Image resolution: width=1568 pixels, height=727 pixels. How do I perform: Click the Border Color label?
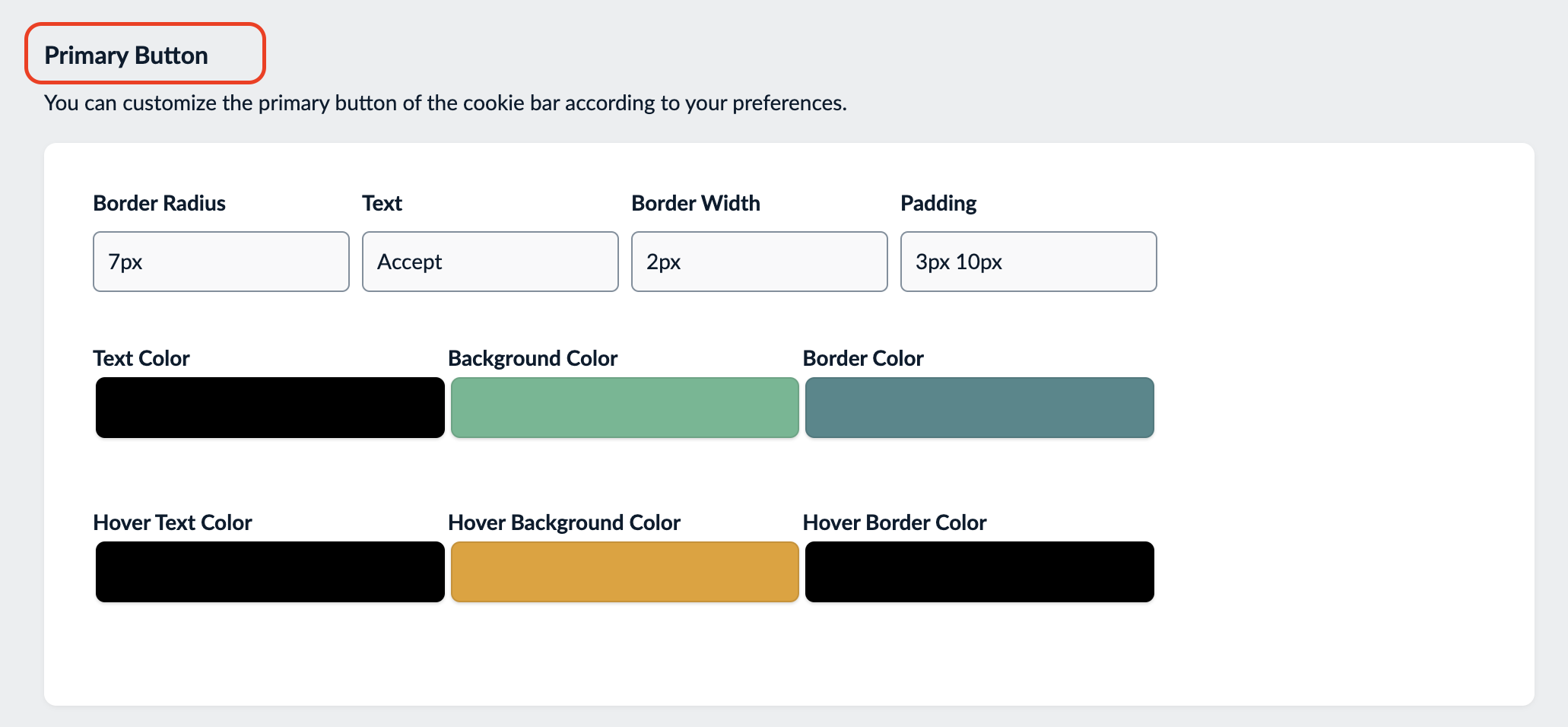[863, 358]
